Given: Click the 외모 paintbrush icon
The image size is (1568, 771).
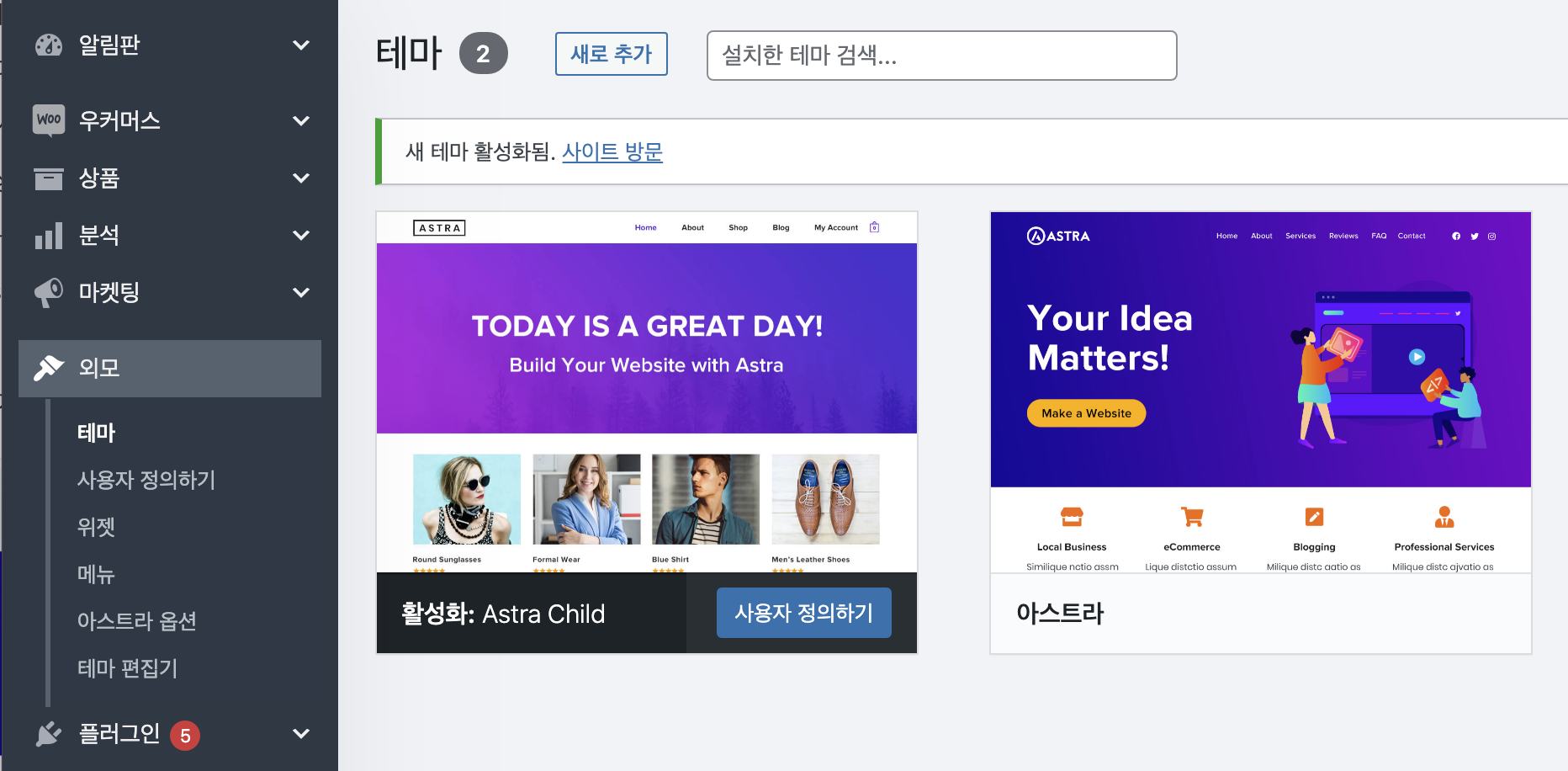Looking at the screenshot, I should pos(49,368).
